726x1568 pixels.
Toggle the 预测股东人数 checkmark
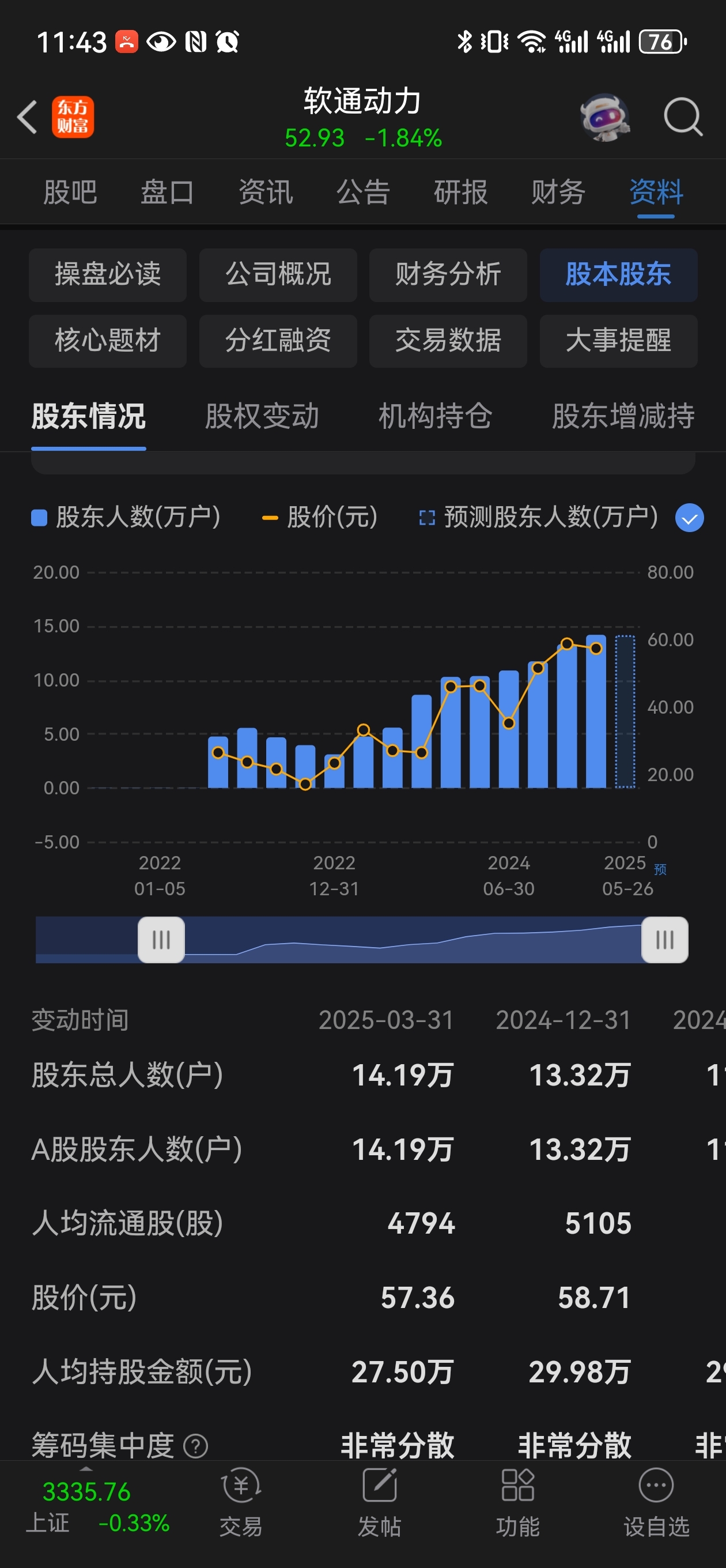(x=690, y=518)
